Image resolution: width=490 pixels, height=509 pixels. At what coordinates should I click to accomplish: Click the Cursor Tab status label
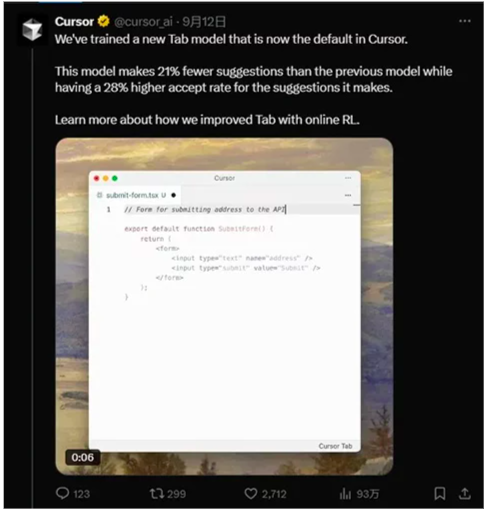335,446
